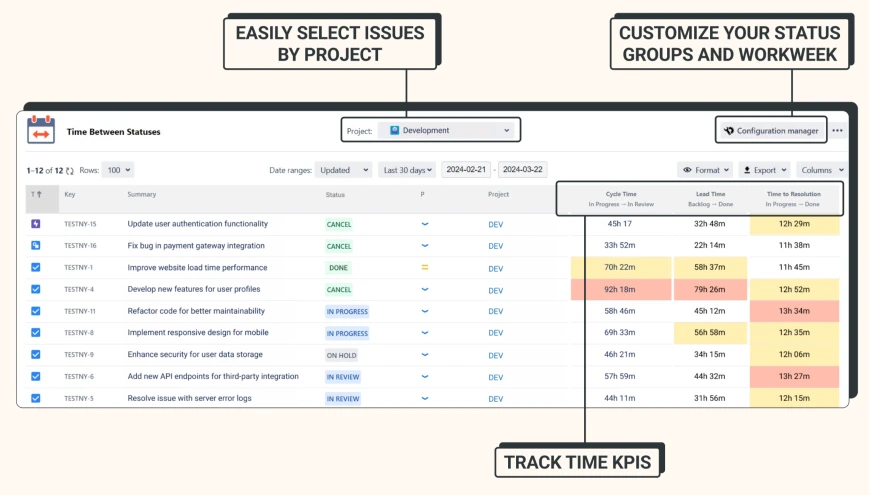870x495 pixels.
Task: Open the DEV project link for TESTNY-5
Action: point(495,399)
